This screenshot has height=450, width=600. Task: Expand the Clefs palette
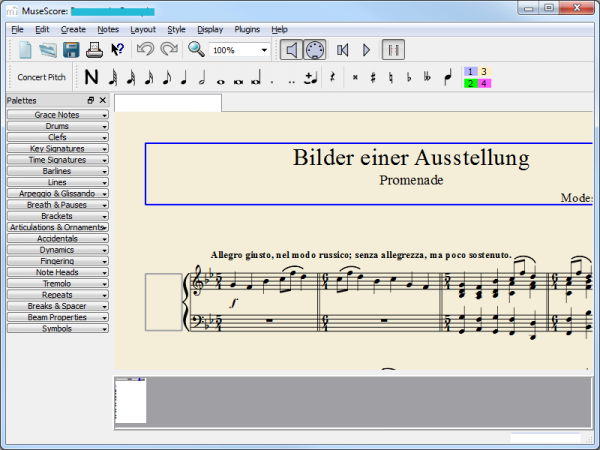tap(58, 137)
